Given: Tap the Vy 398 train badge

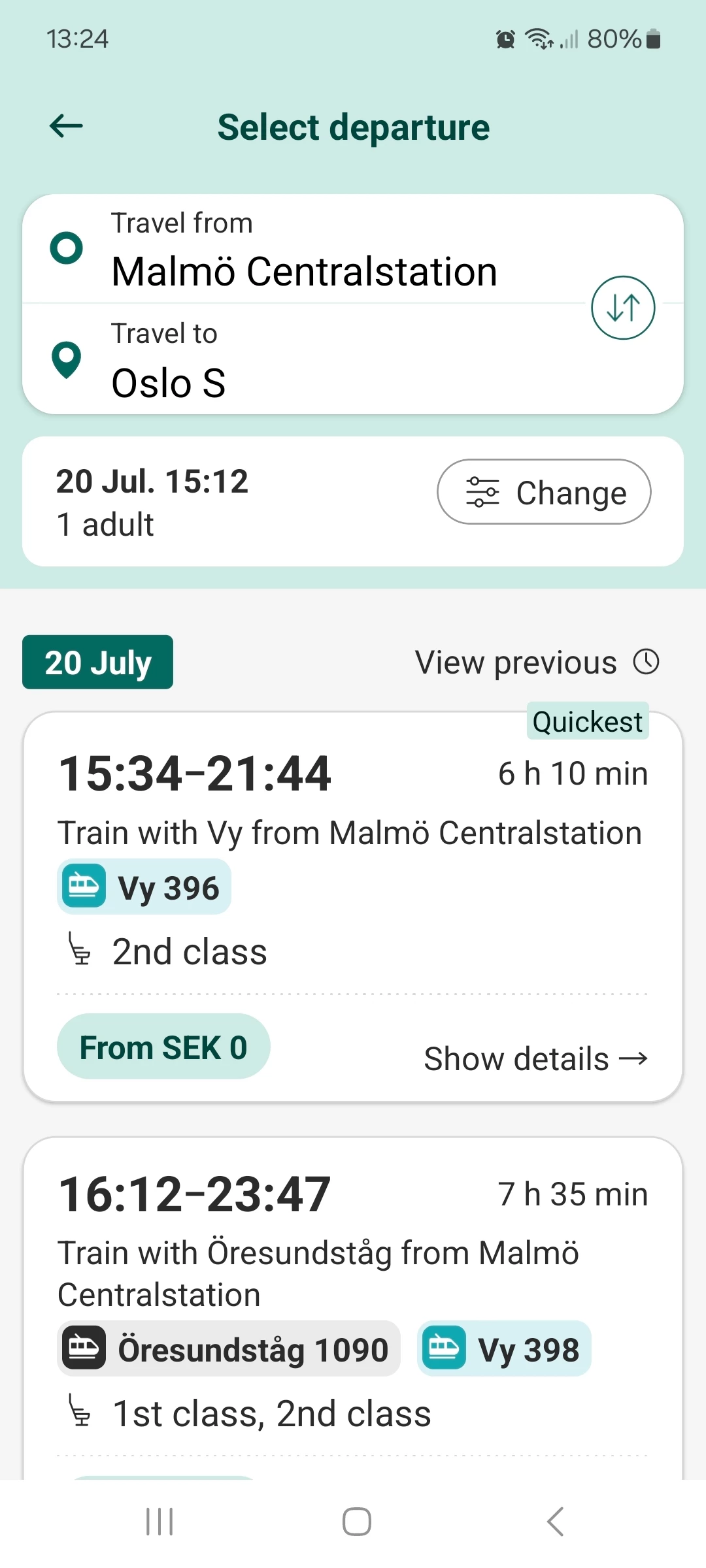Looking at the screenshot, I should (x=504, y=1349).
